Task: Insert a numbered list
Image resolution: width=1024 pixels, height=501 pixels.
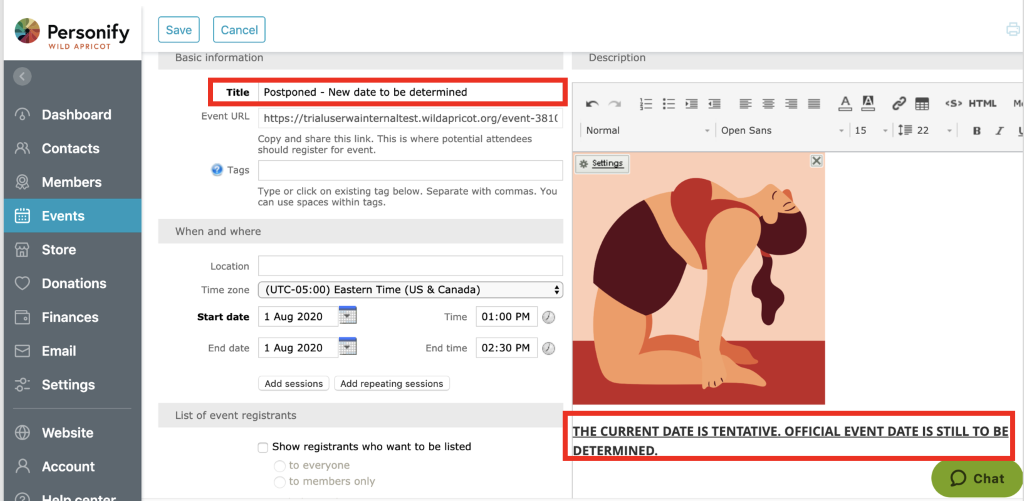Action: click(x=646, y=103)
